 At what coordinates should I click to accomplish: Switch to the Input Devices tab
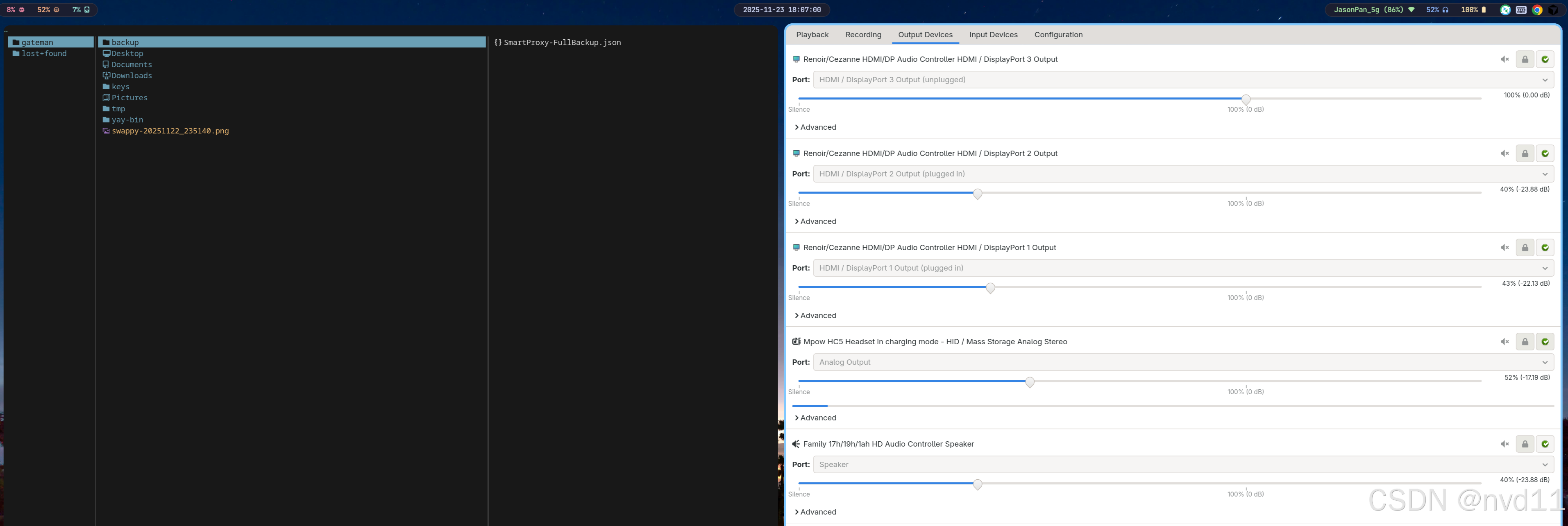click(993, 35)
